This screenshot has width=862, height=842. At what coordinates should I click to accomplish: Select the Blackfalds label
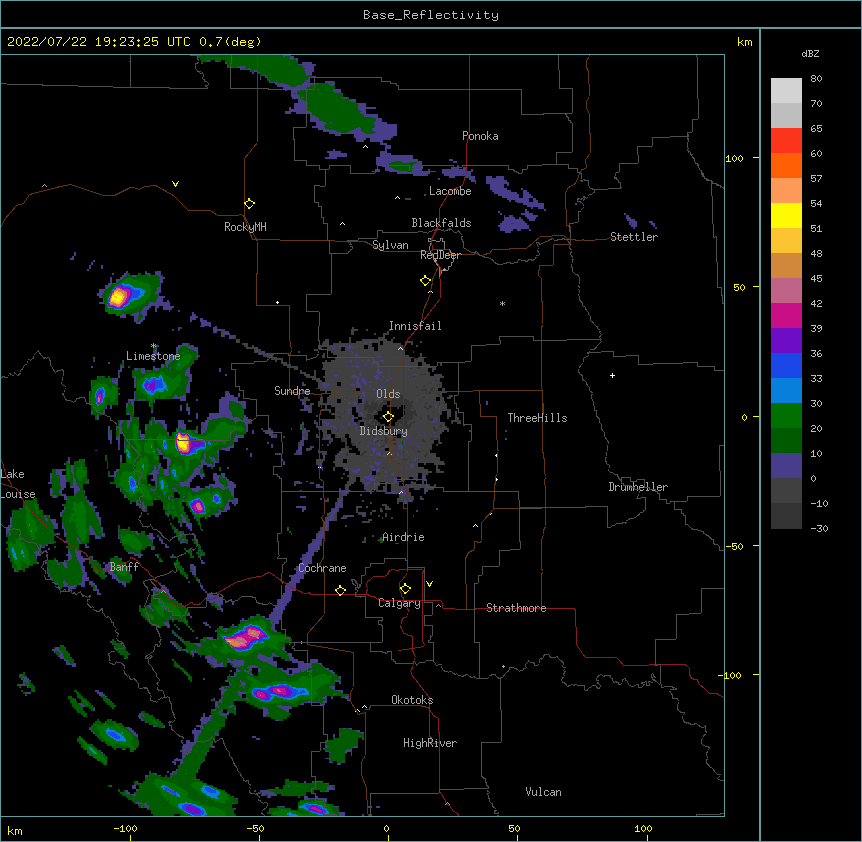click(x=441, y=223)
